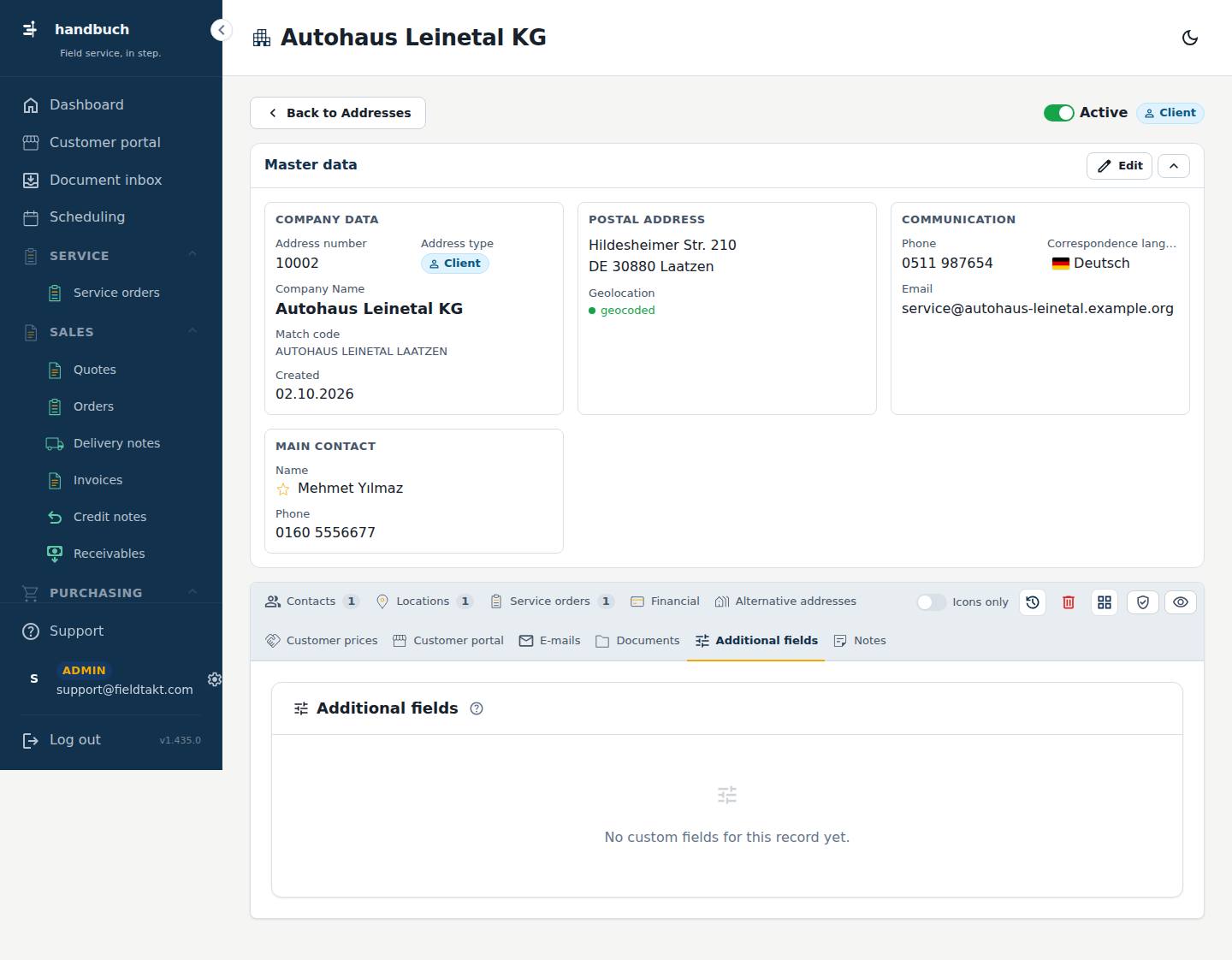
Task: Open Document inbox in the sidebar
Action: tap(111, 181)
